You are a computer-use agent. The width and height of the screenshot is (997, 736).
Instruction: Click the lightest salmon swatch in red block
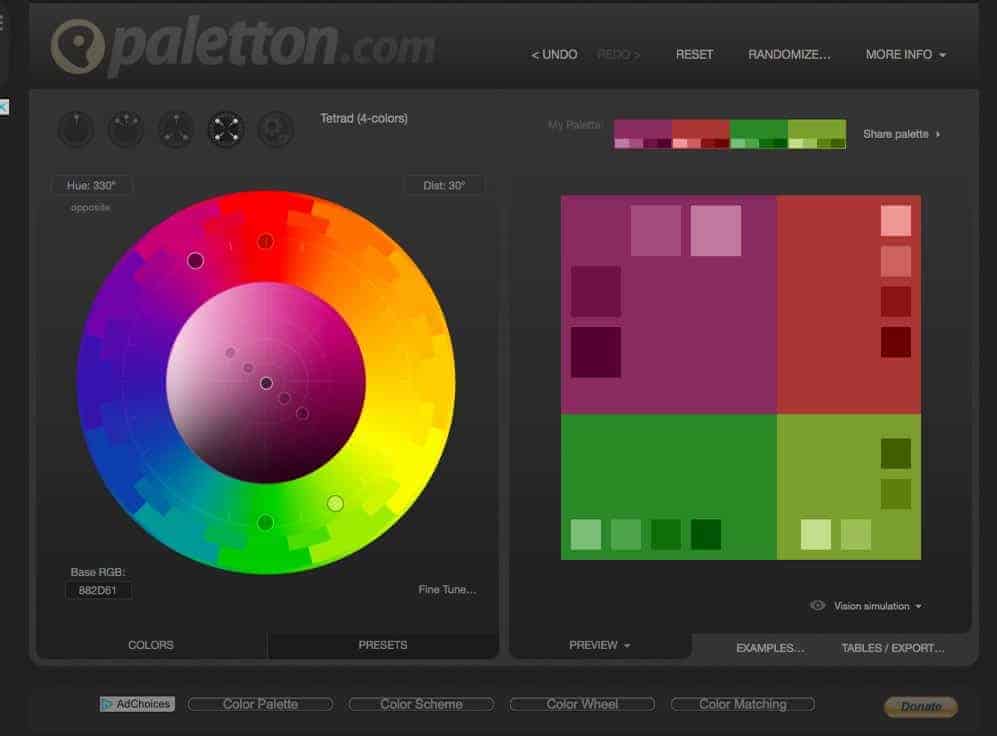click(x=896, y=221)
